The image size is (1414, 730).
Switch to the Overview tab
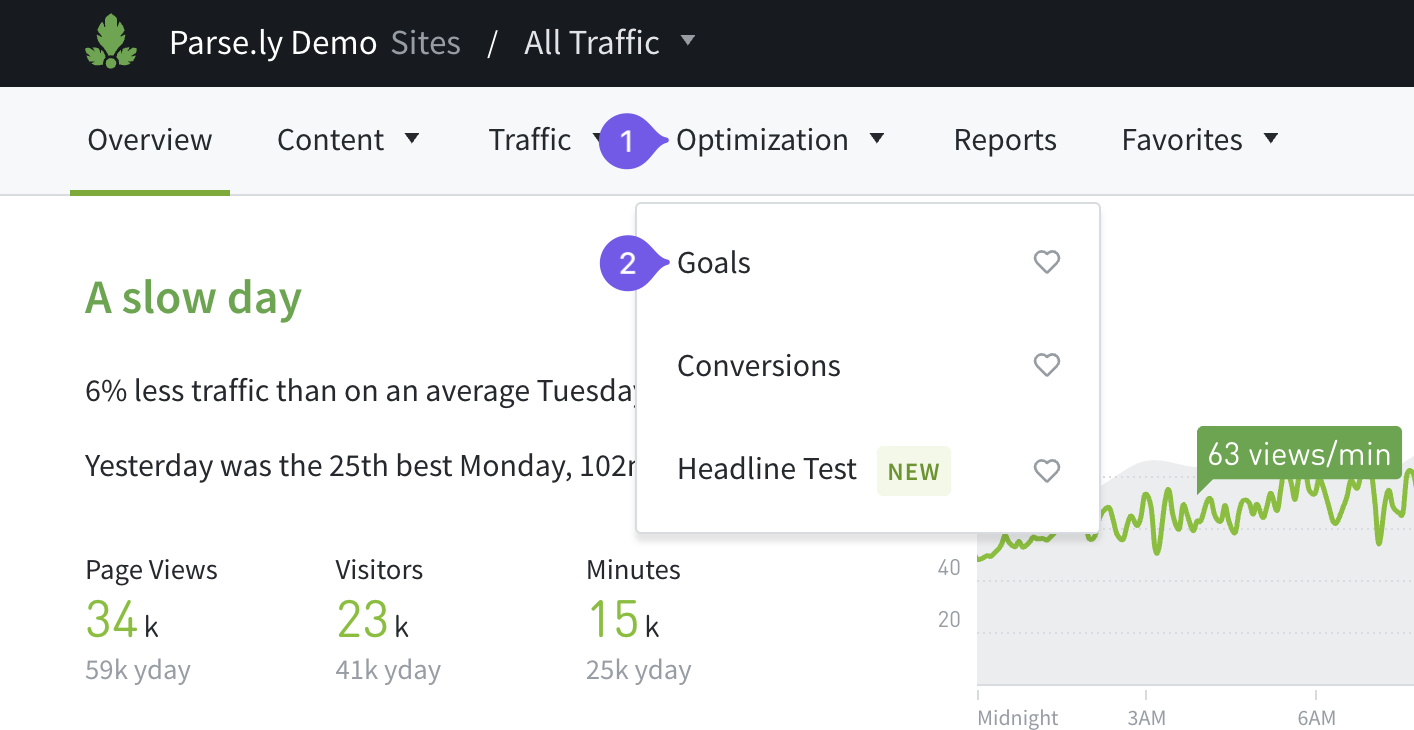150,140
